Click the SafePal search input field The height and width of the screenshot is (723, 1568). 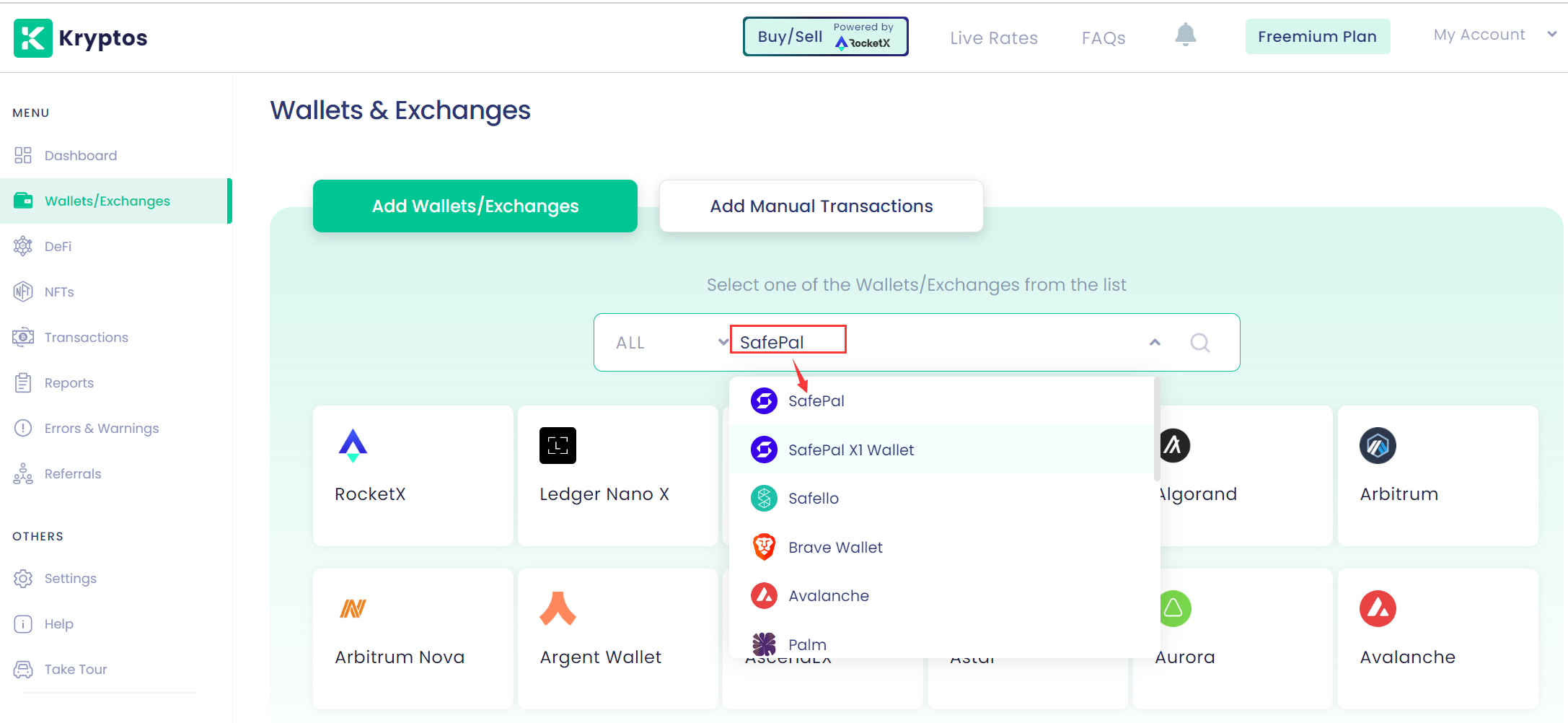[x=938, y=343]
